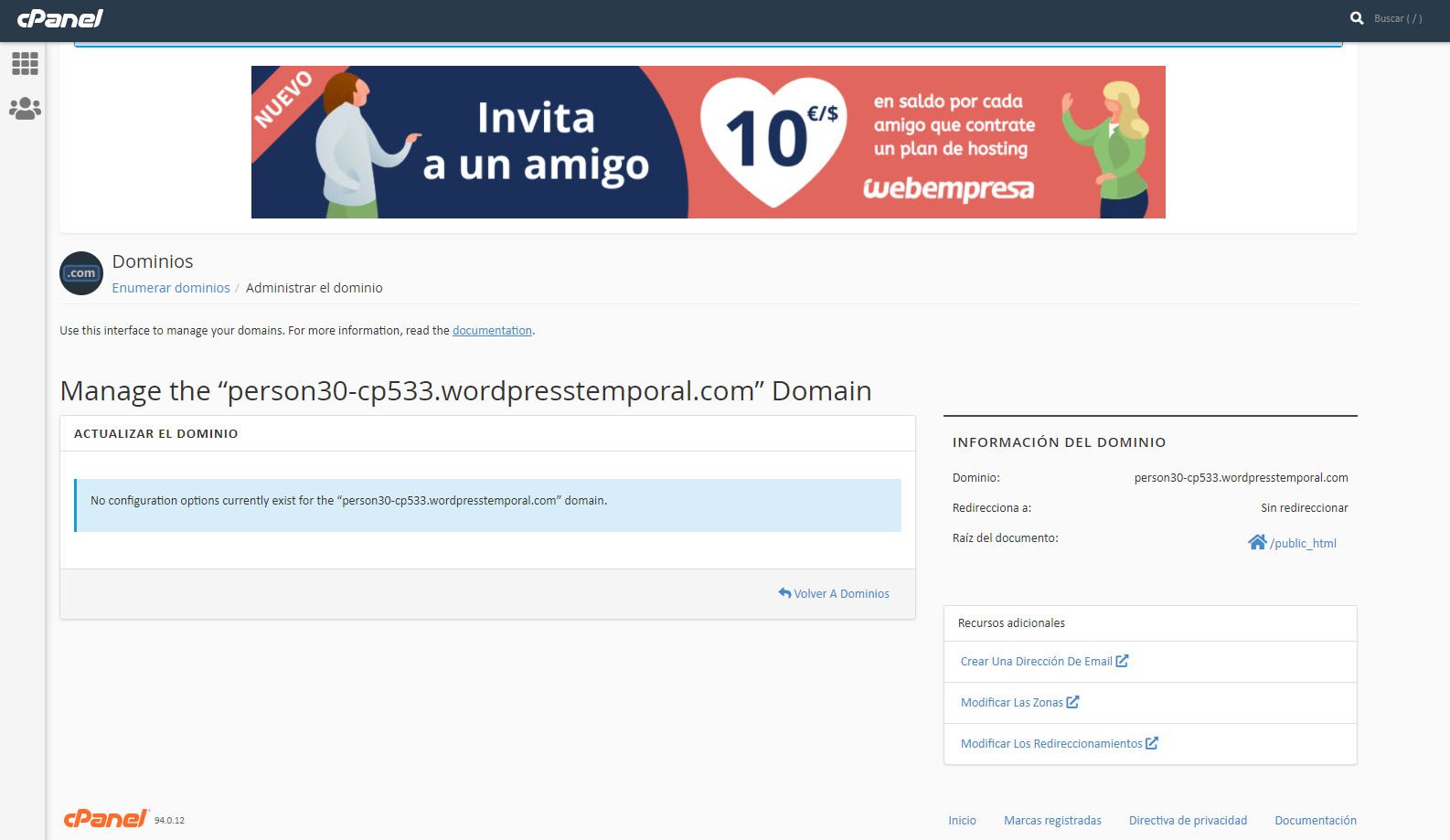Open Marcas registradas footer link
Viewport: 1450px width, 840px height.
pyautogui.click(x=1052, y=821)
